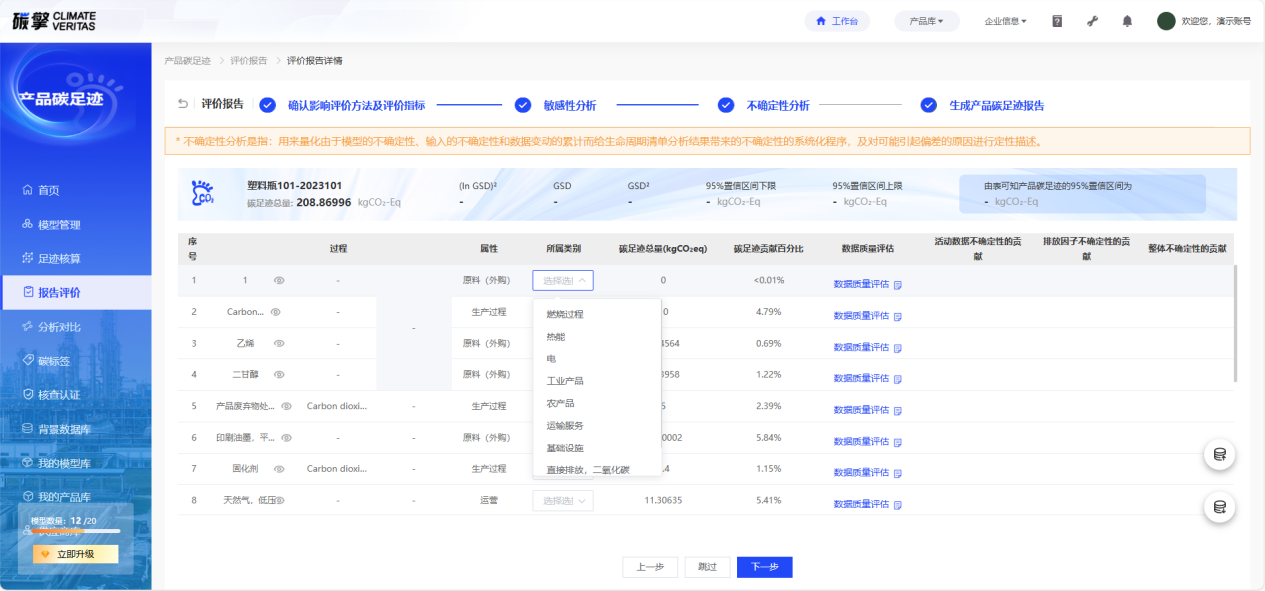Viewport: 1265px width, 591px height.
Task: Select 工业产品 from the category list
Action: click(x=565, y=381)
